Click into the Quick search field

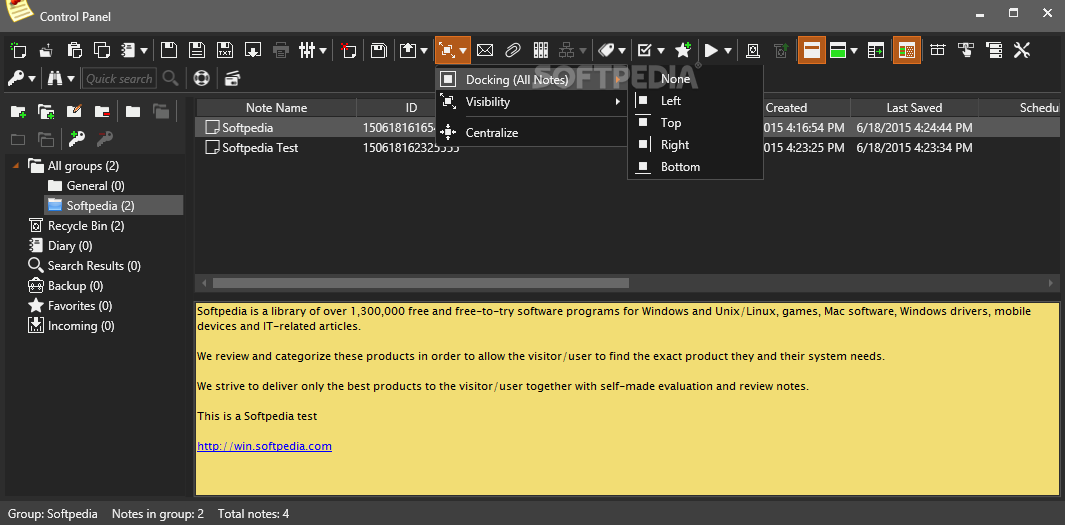point(119,78)
